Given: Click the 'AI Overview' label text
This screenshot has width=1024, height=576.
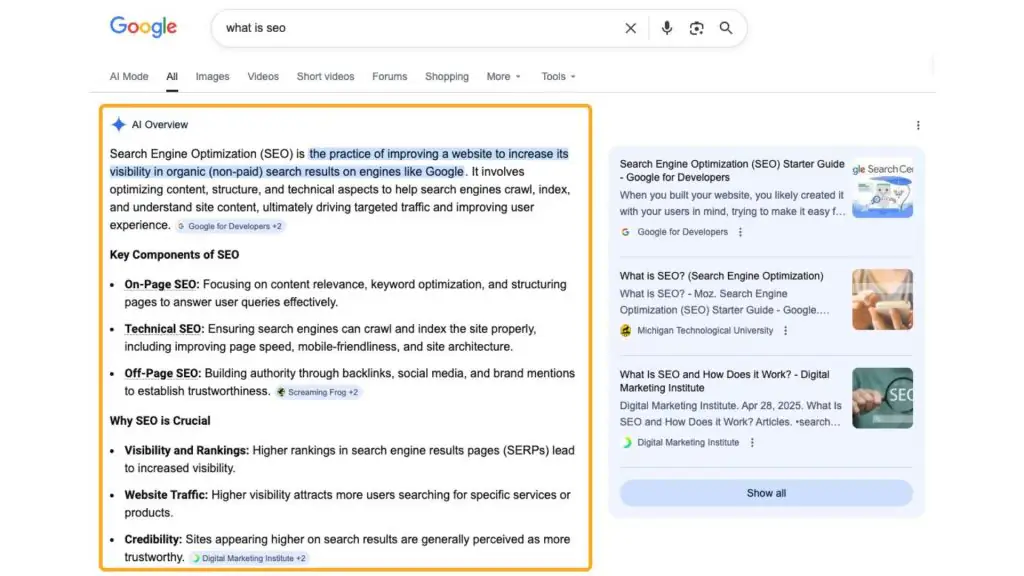Looking at the screenshot, I should point(160,124).
